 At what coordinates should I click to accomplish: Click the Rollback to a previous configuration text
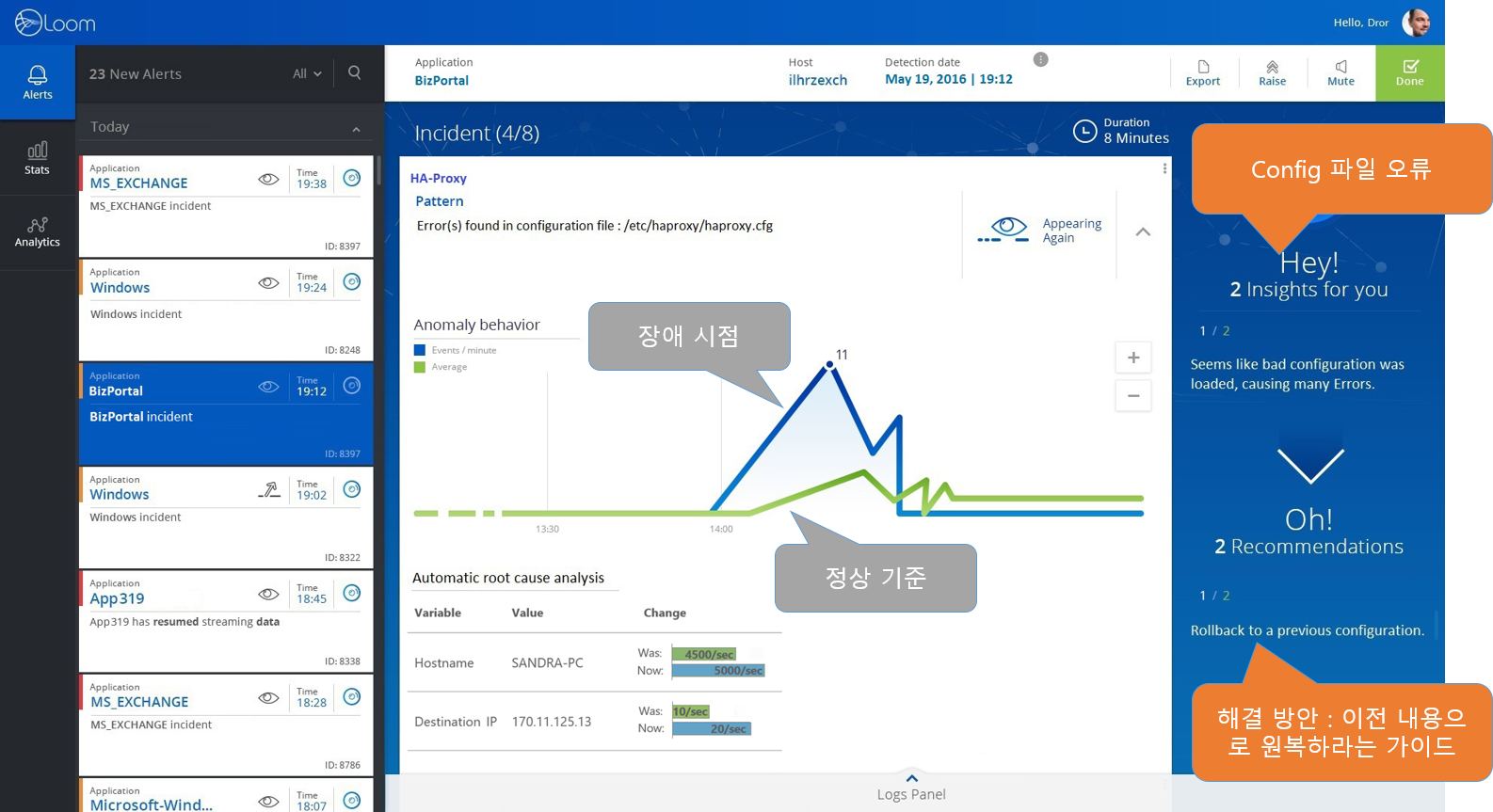pos(1308,630)
